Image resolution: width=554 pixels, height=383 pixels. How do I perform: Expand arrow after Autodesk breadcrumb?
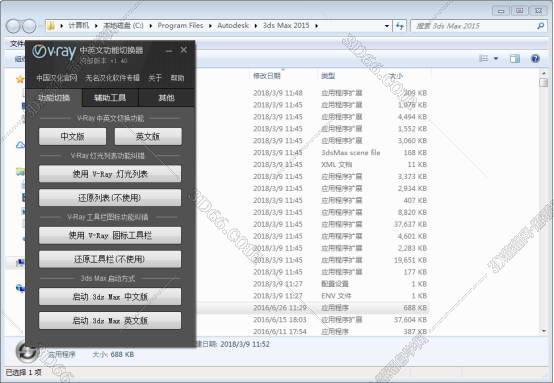click(x=256, y=26)
